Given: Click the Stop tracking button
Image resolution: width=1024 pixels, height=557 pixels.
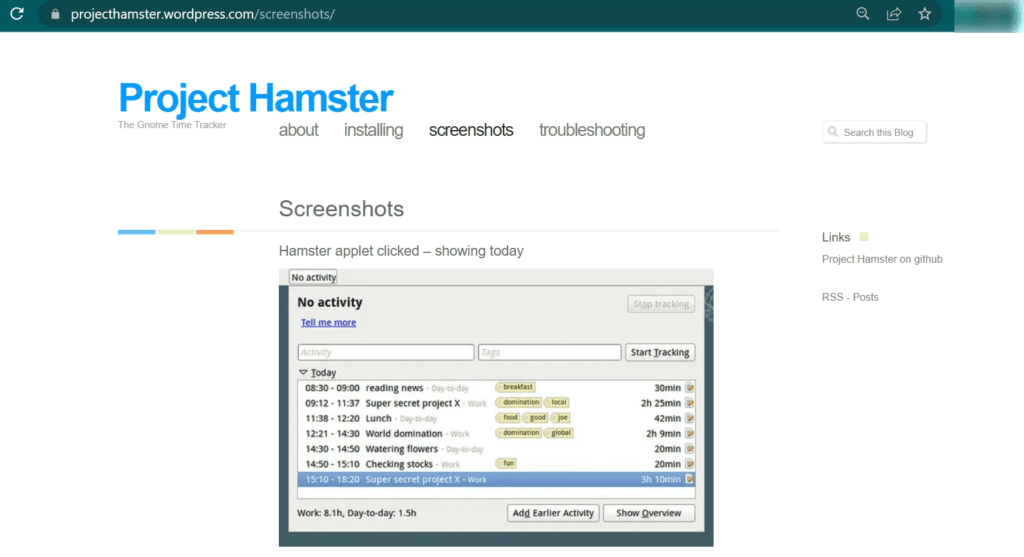Looking at the screenshot, I should [x=661, y=304].
